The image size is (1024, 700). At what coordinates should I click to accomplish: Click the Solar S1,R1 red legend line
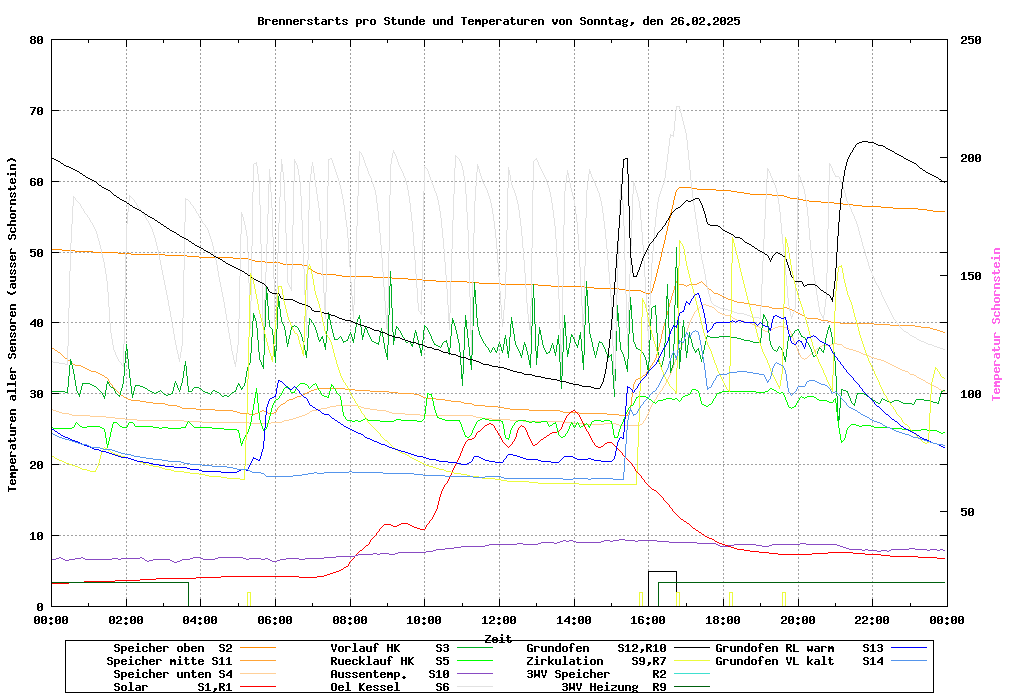pyautogui.click(x=258, y=687)
